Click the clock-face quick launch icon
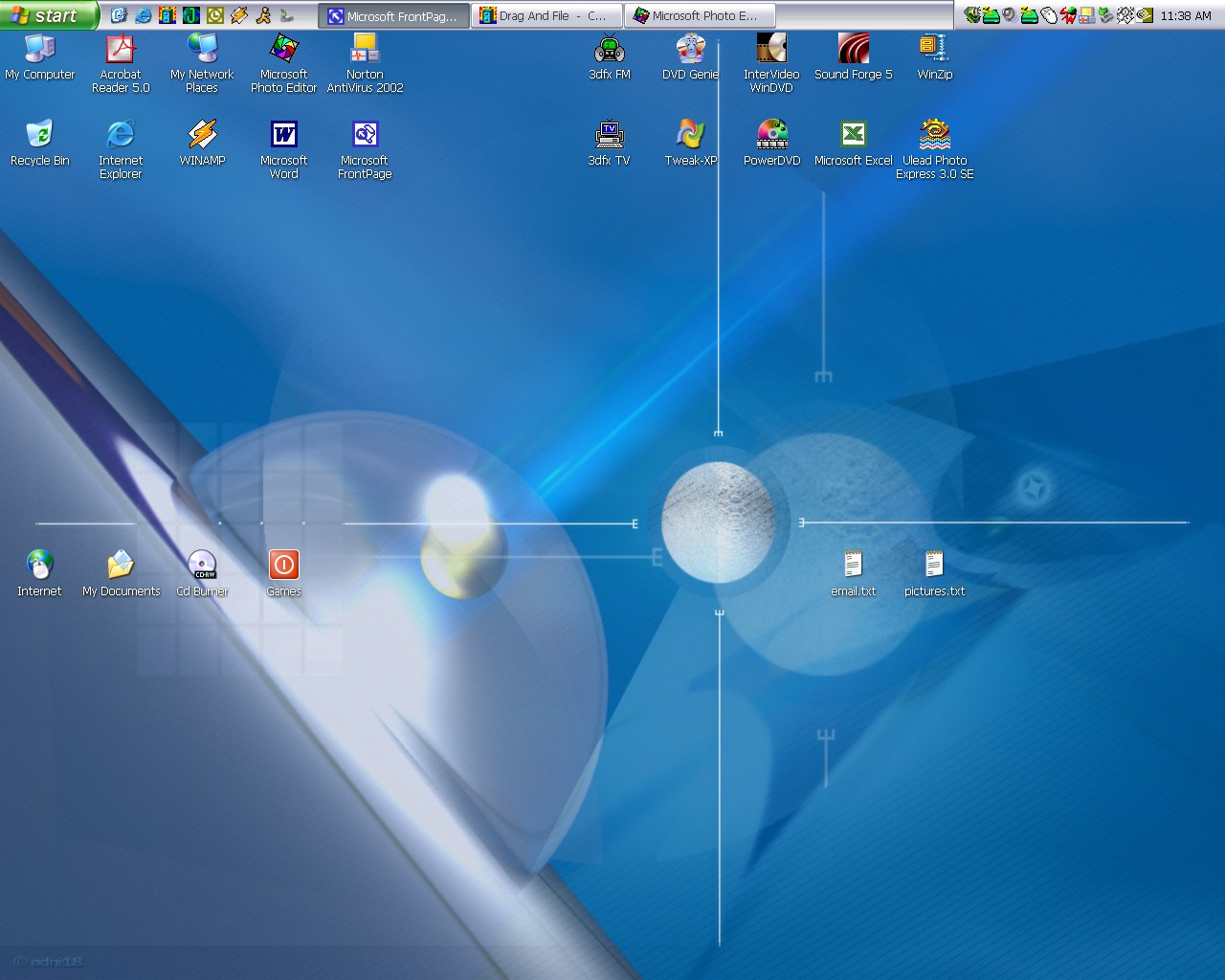Screen dimensions: 1225x980 click(215, 15)
